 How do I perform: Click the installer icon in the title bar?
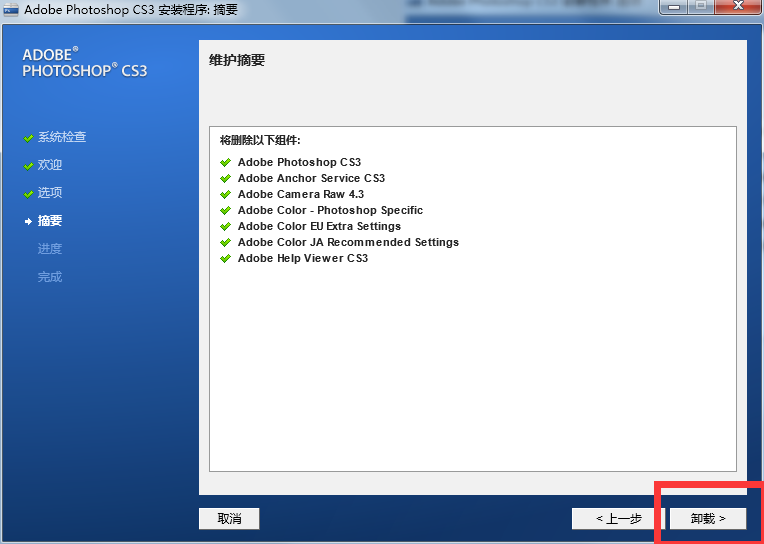tap(11, 9)
